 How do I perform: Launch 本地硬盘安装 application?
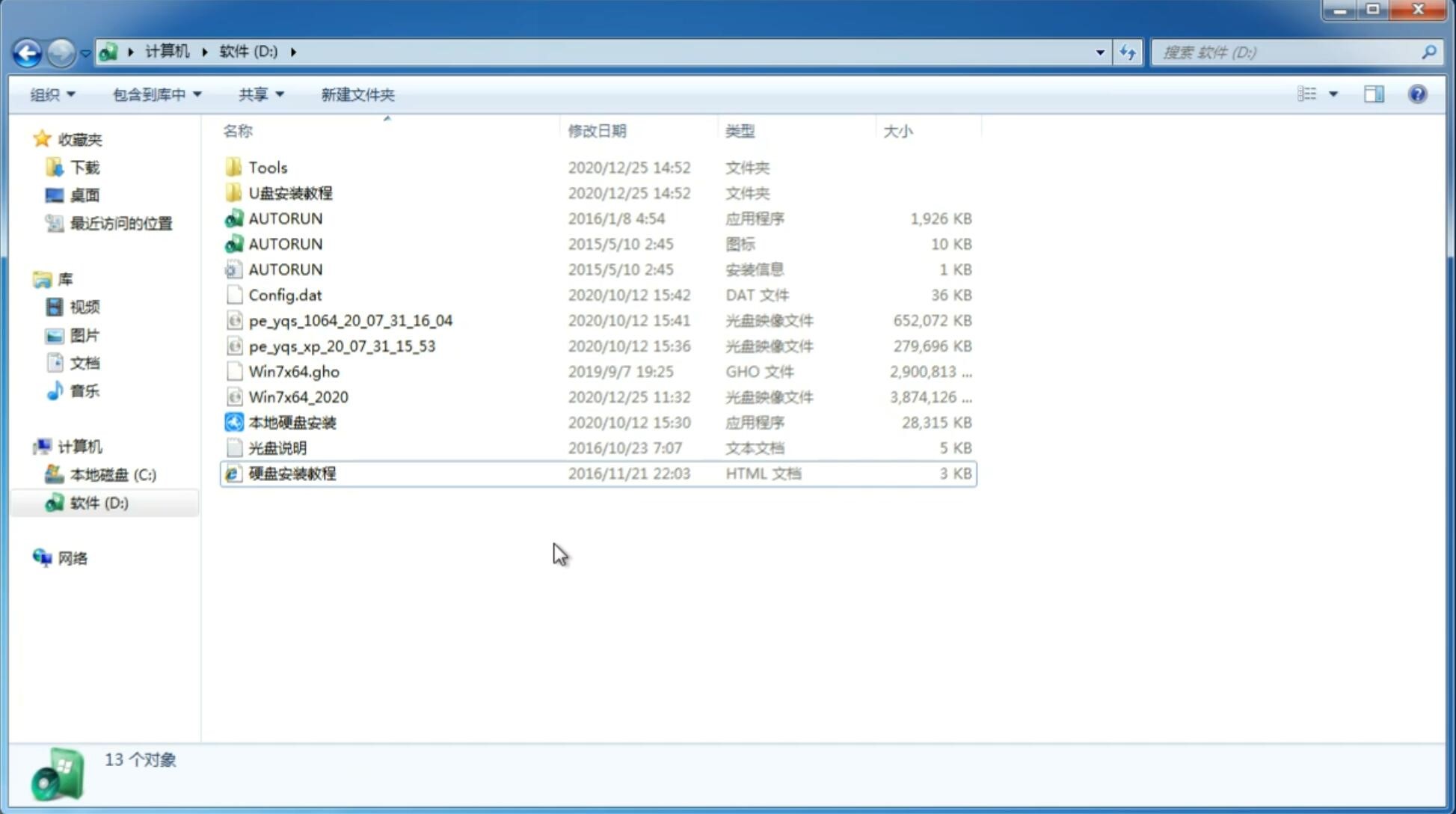pyautogui.click(x=292, y=422)
